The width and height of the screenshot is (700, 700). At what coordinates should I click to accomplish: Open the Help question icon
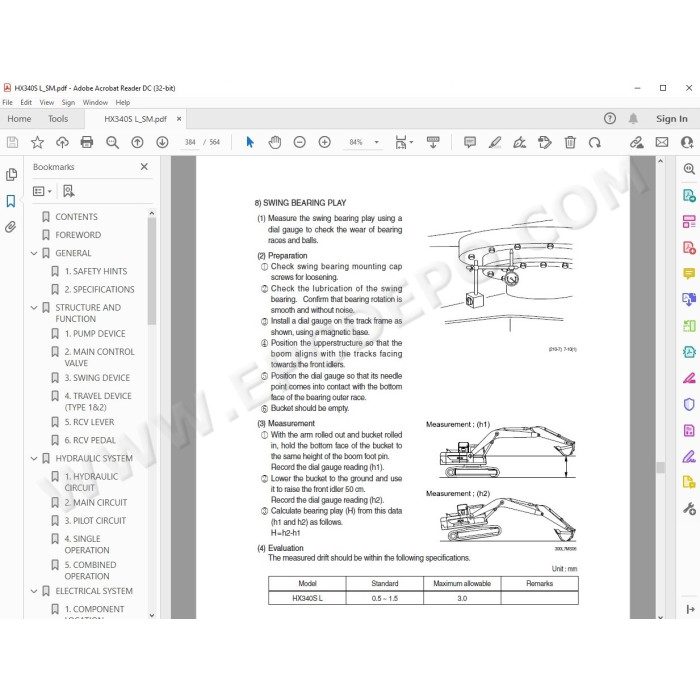coord(610,118)
